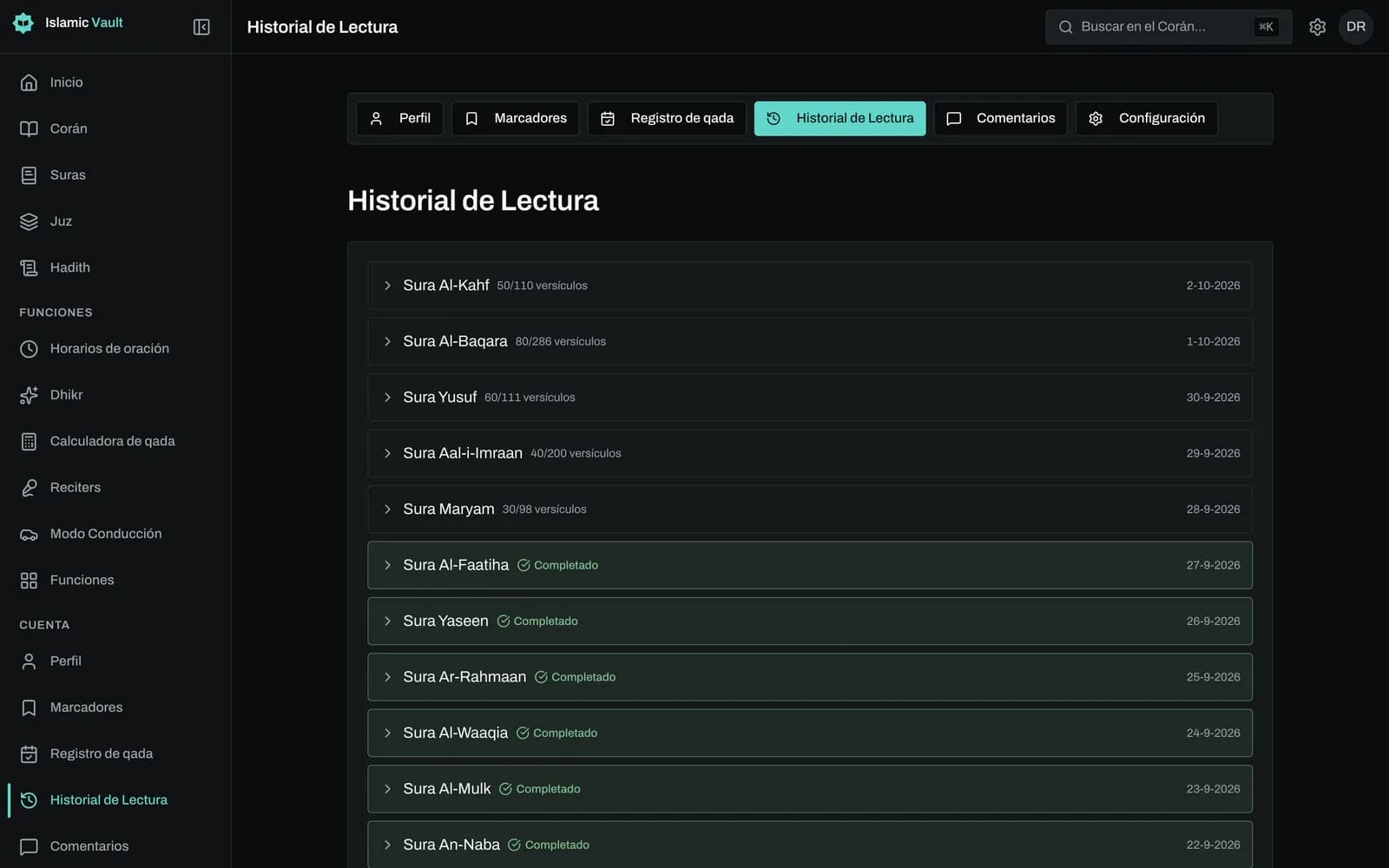
Task: Open sidebar Comentarios chat icon
Action: click(29, 846)
